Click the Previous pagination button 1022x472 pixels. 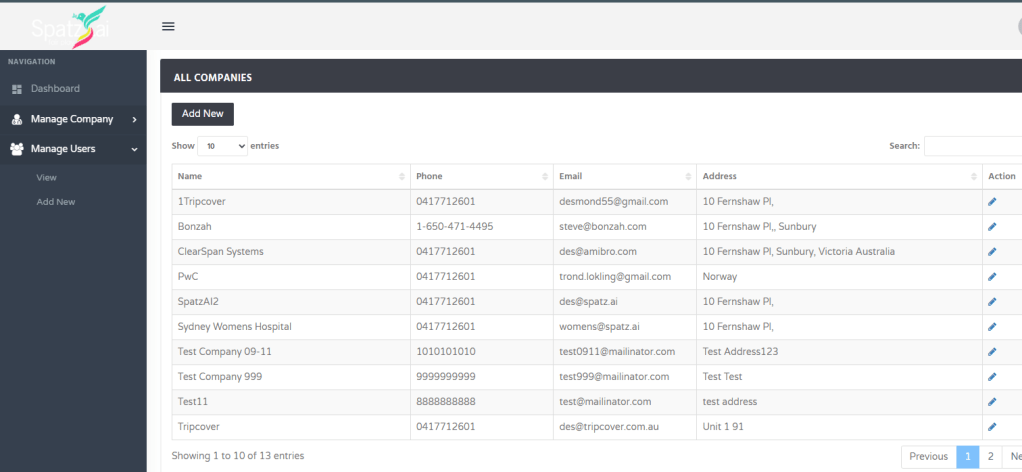(928, 456)
